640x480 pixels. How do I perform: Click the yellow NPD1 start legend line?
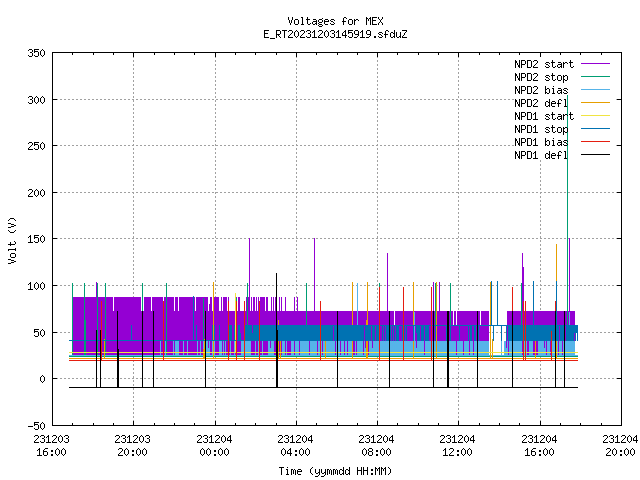(x=595, y=116)
